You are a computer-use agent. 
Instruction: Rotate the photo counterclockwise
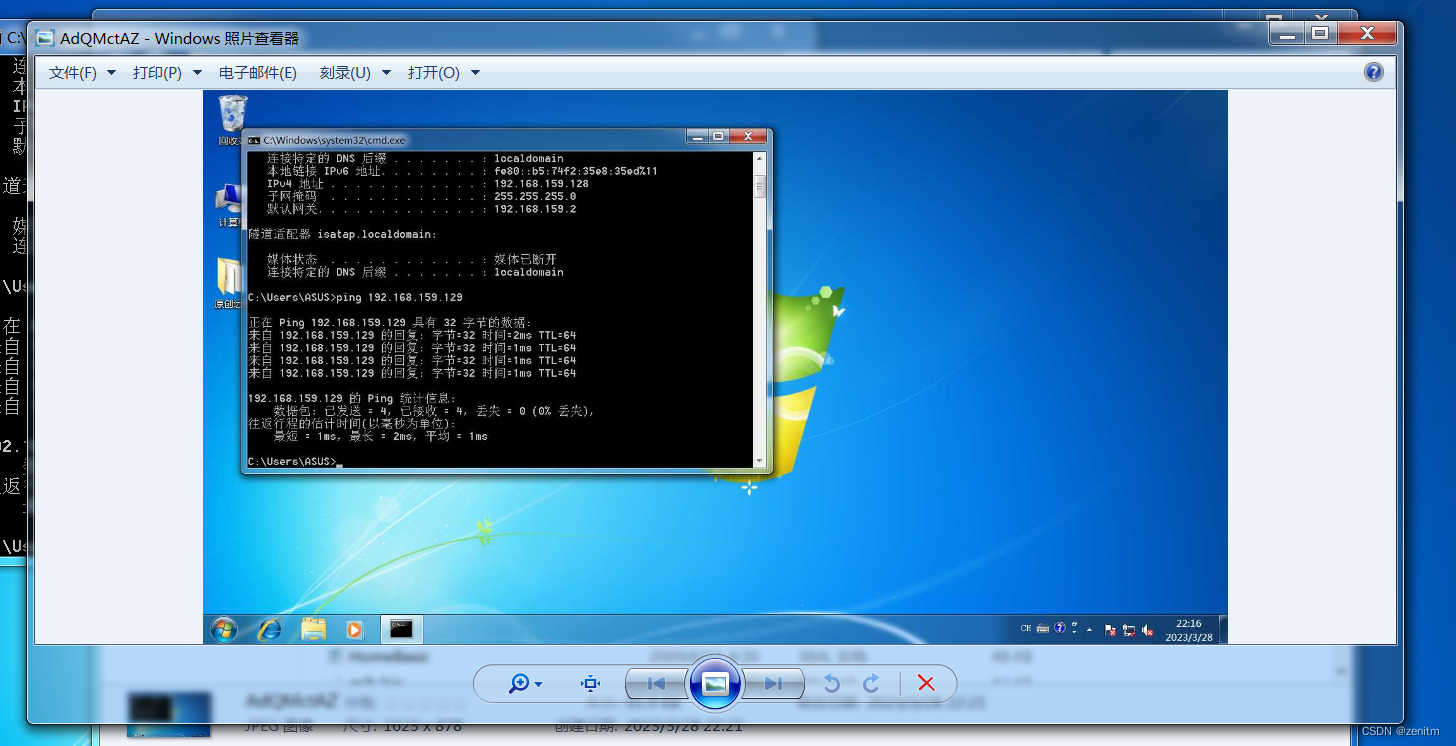(x=831, y=684)
